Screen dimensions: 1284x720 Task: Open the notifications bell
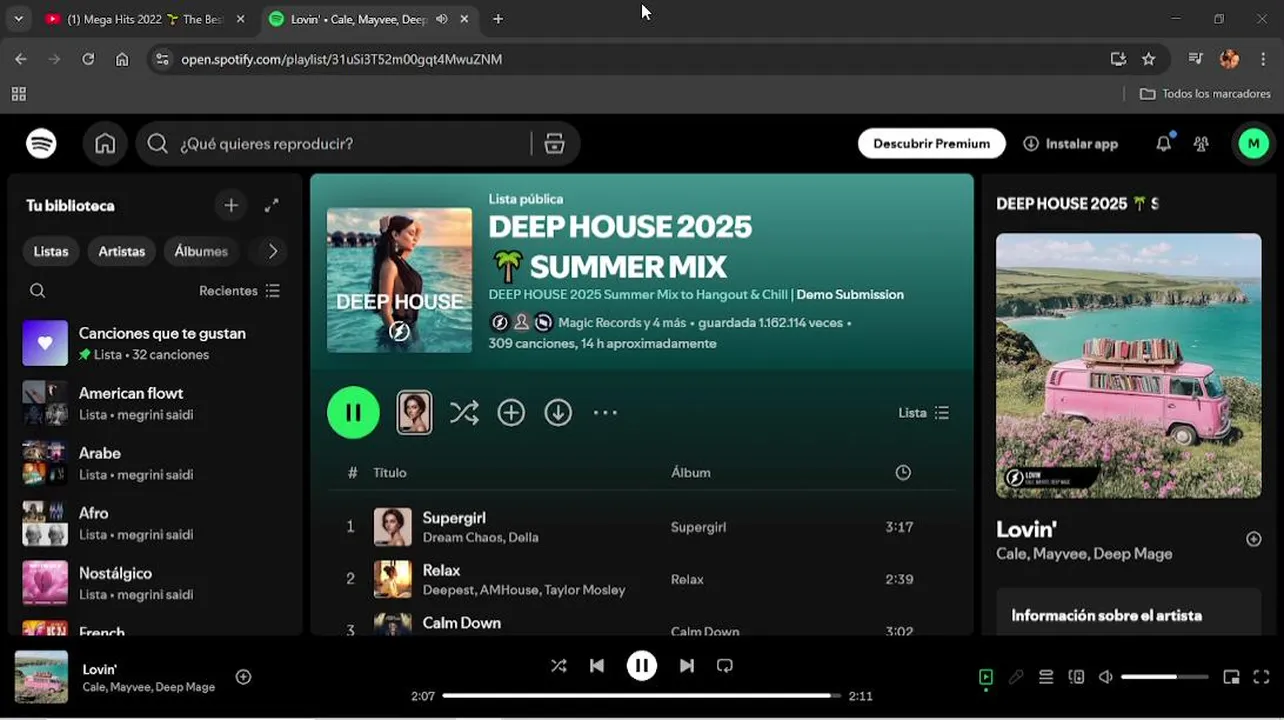tap(1163, 144)
